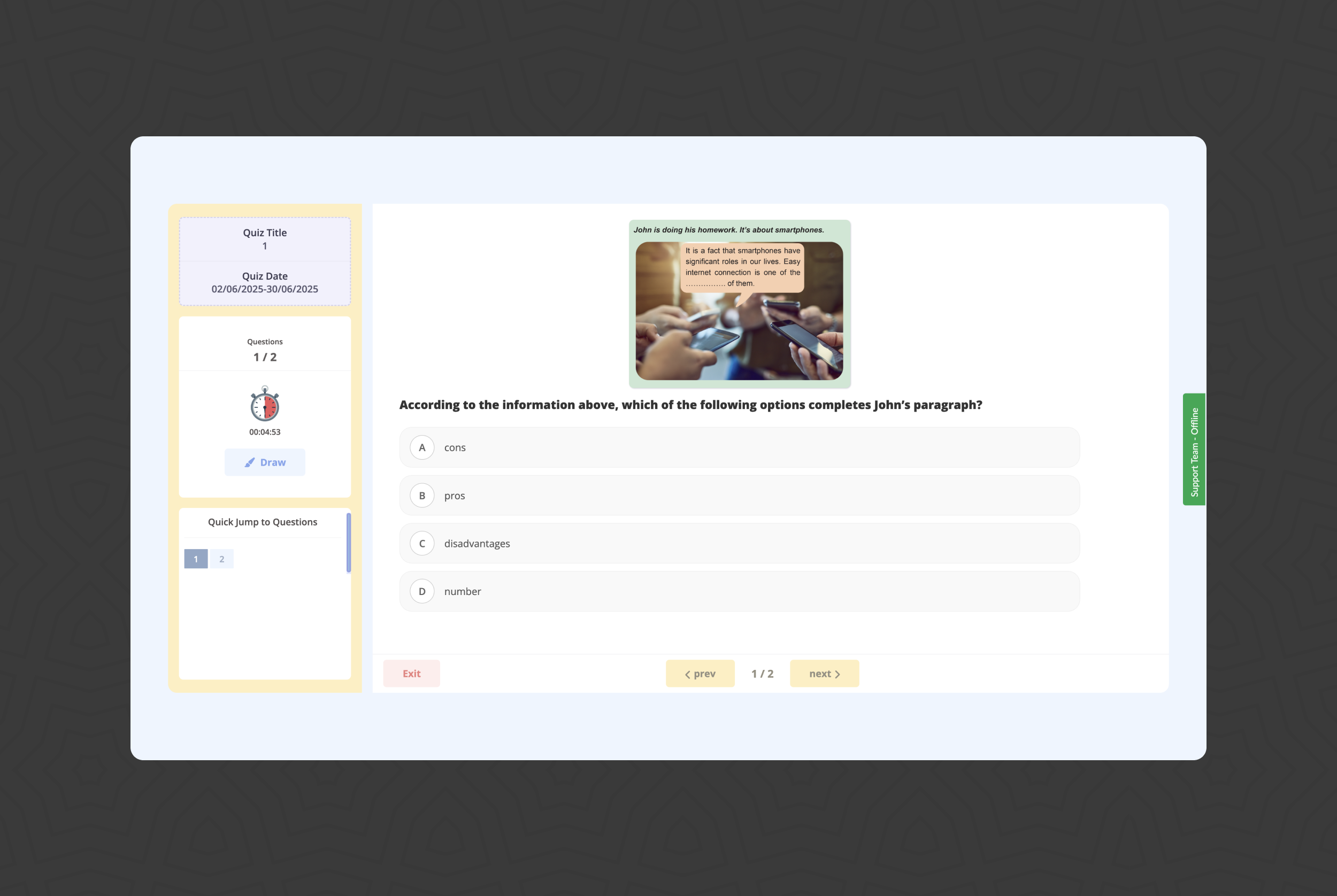This screenshot has width=1337, height=896.
Task: Click the left chevron on prev
Action: [687, 674]
